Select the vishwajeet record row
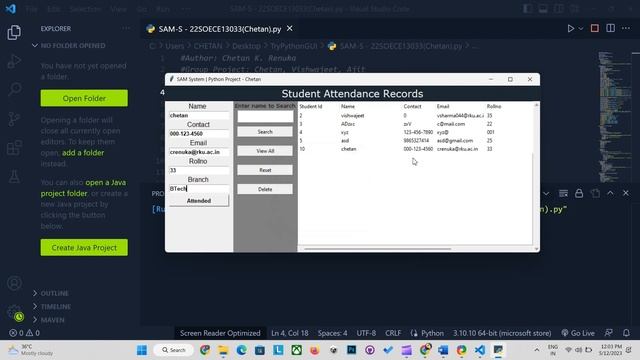Screen dimensions: 640x360 tap(415, 116)
